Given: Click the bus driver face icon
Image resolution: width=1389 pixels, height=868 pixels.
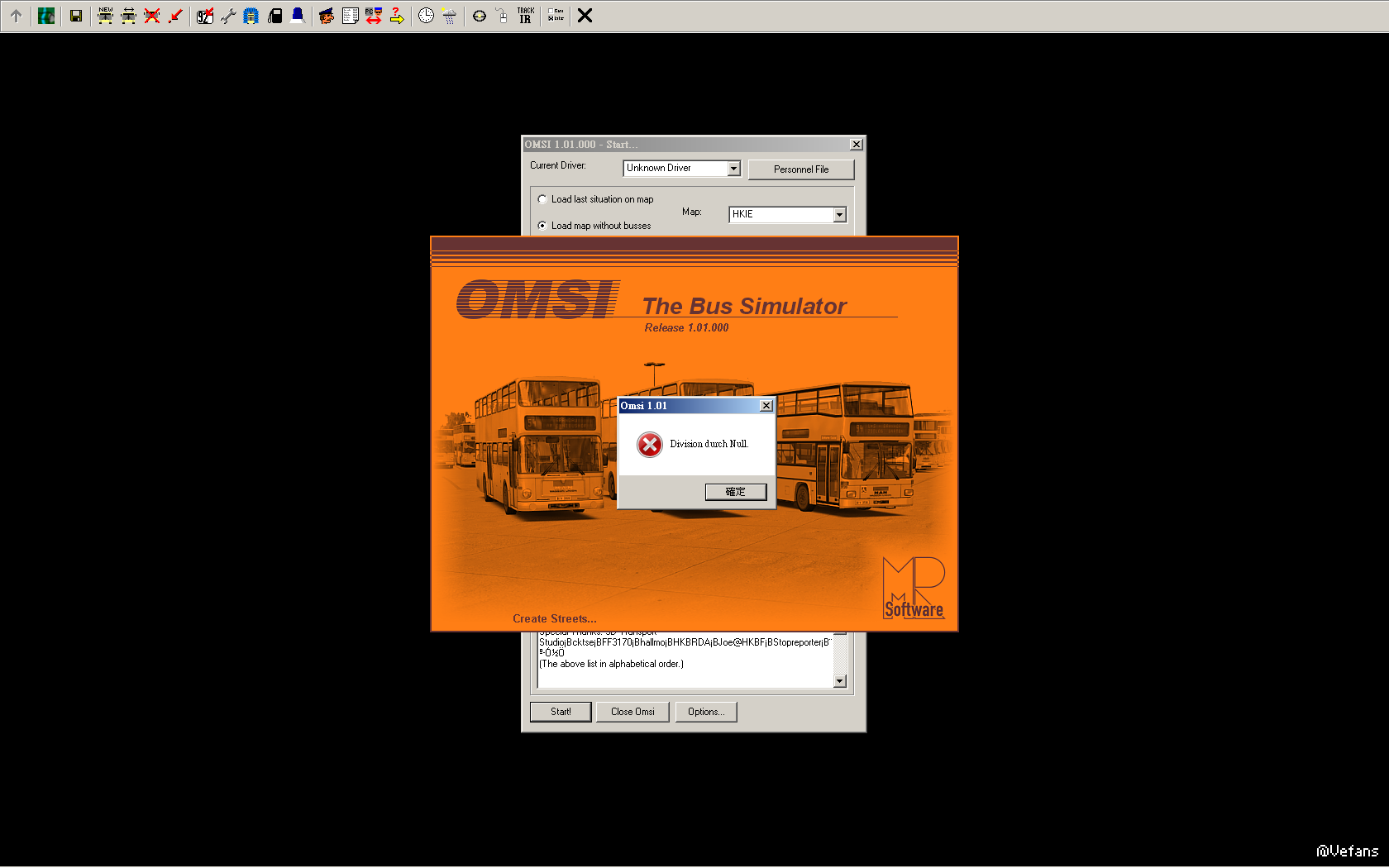Looking at the screenshot, I should pos(327,16).
